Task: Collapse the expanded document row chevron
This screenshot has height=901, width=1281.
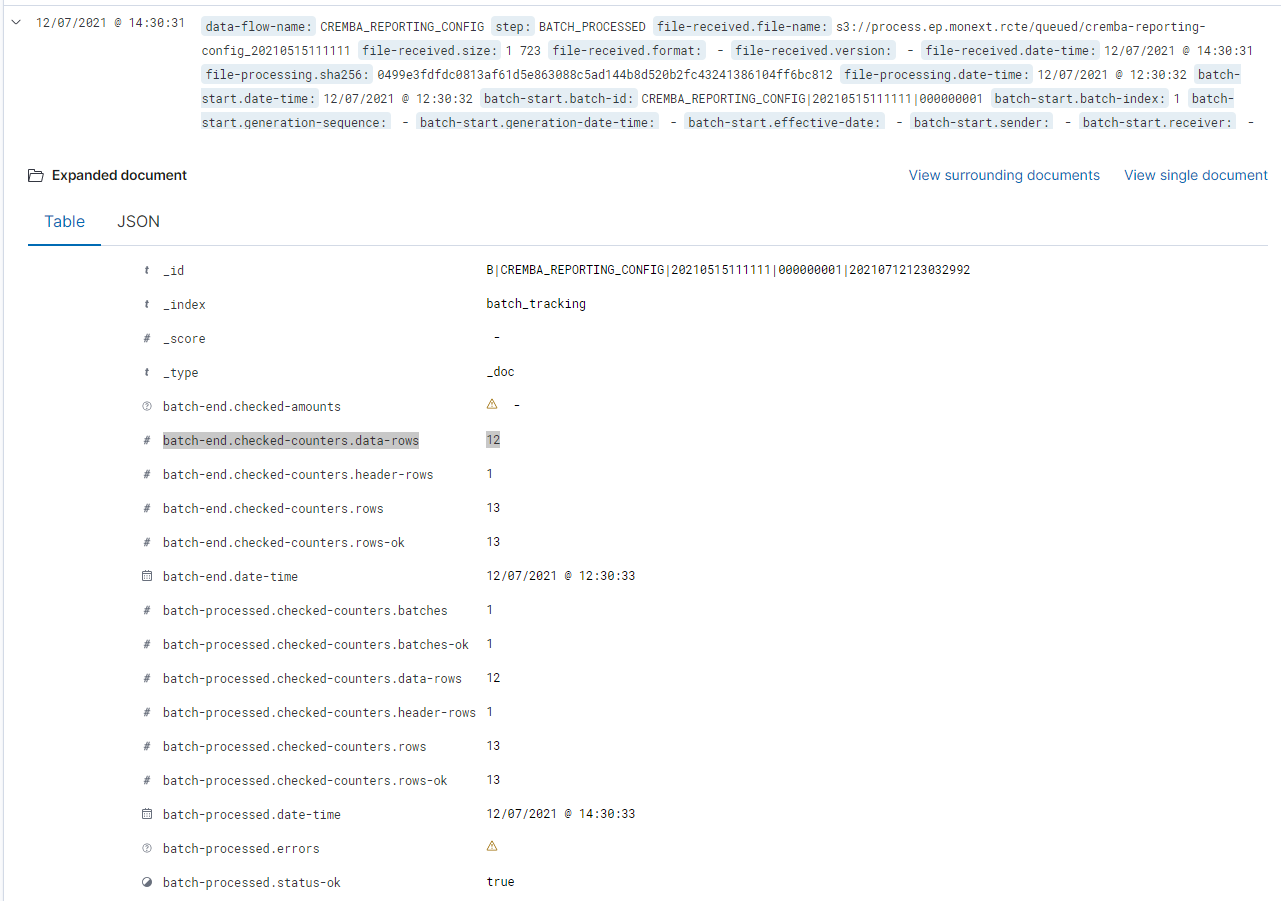Action: pyautogui.click(x=16, y=23)
